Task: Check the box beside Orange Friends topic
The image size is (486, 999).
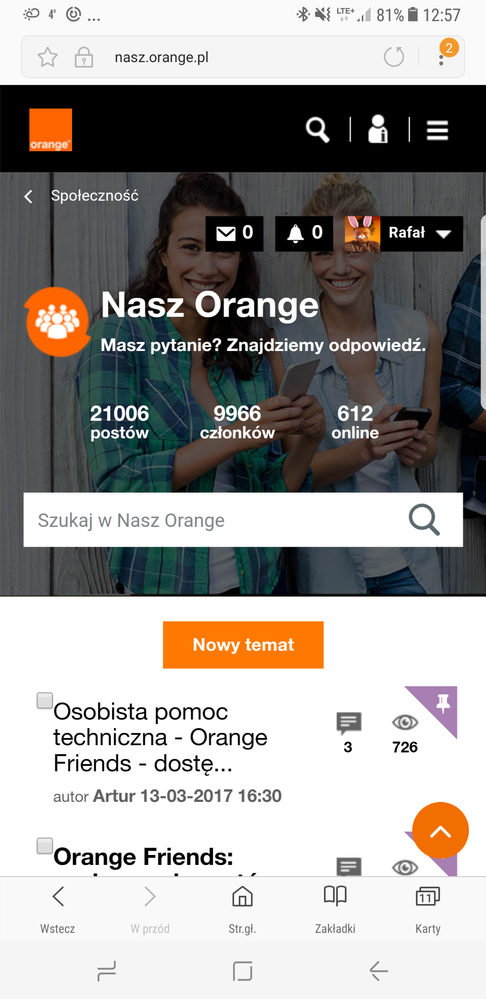Action: coord(45,846)
